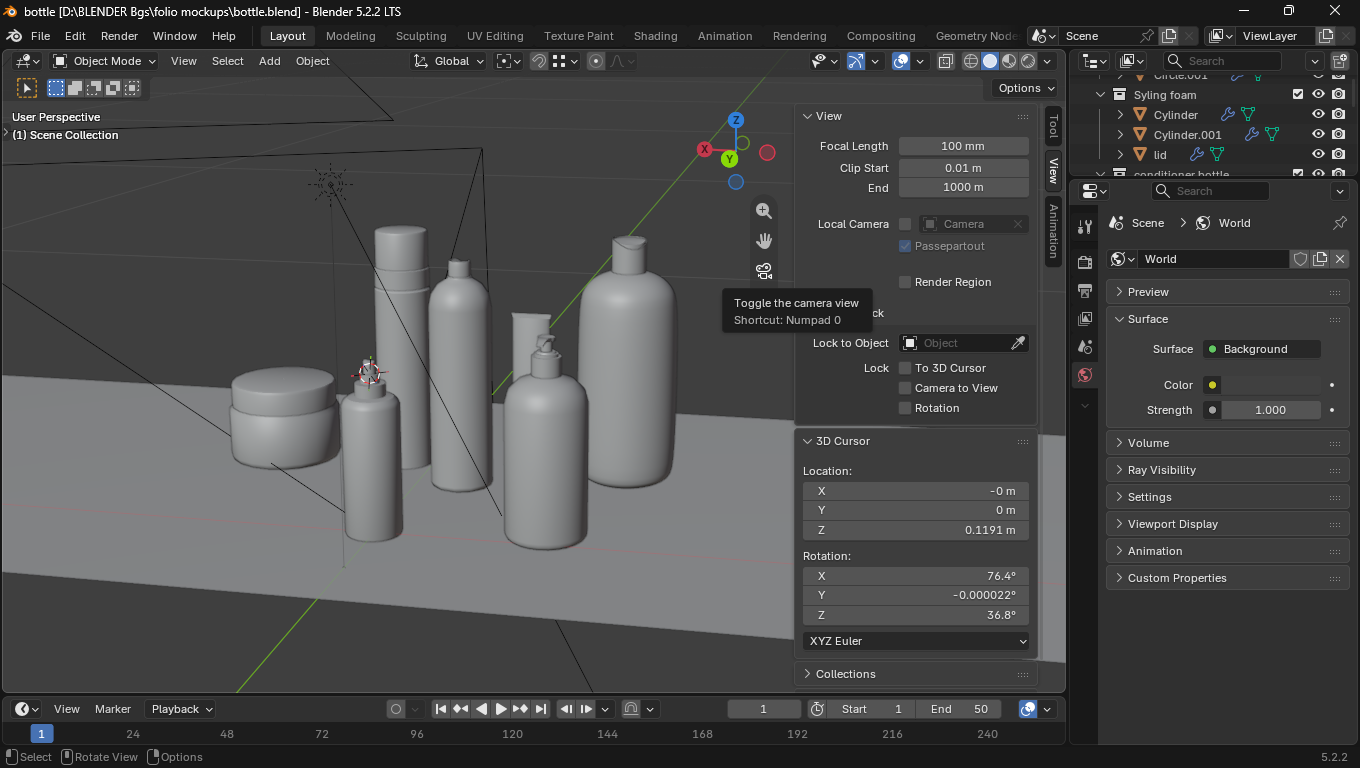Toggle X-ray display icon
This screenshot has height=768, width=1360.
pos(945,61)
